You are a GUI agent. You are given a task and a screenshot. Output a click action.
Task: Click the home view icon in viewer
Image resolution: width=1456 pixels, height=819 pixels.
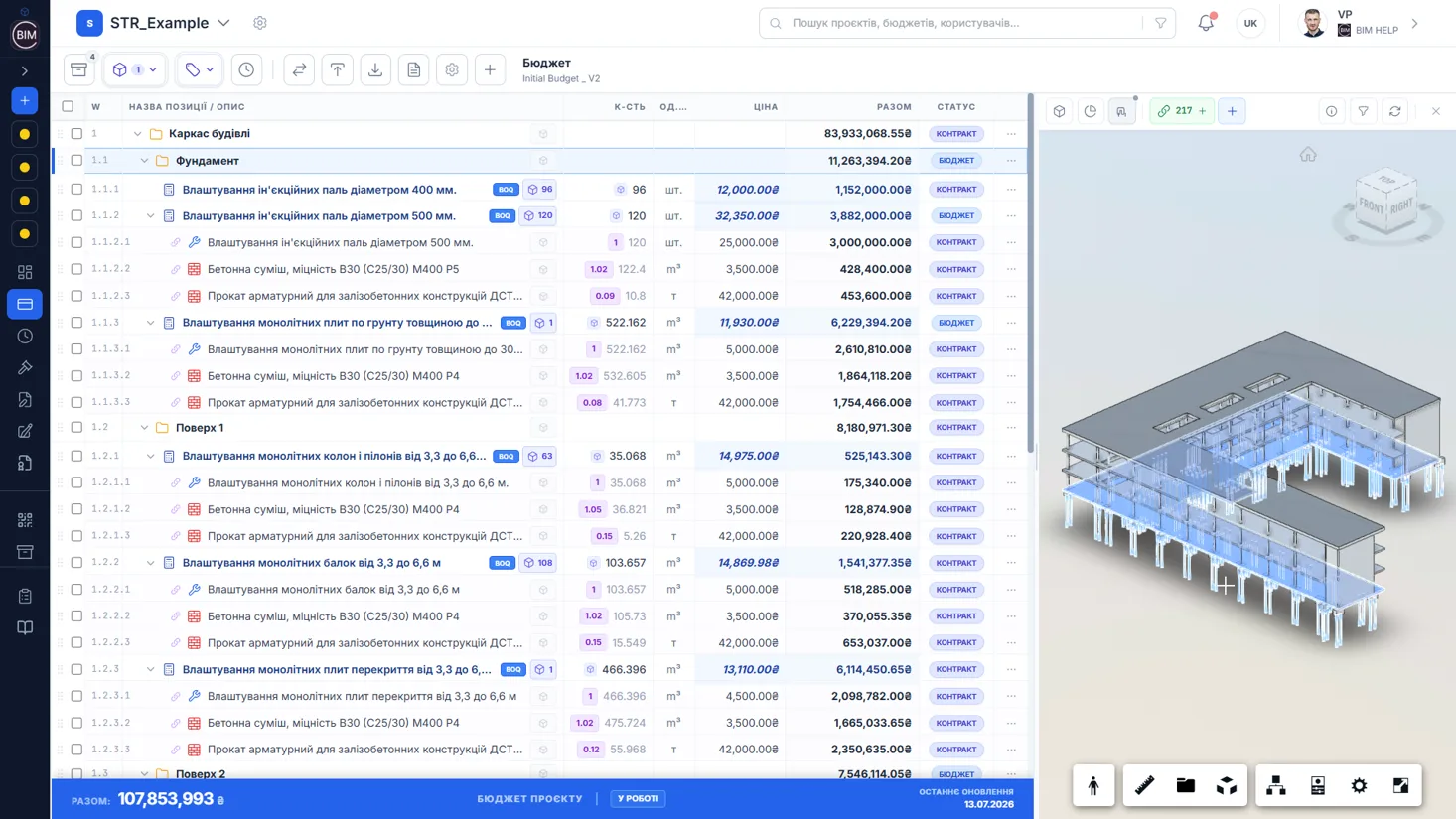coord(1308,154)
